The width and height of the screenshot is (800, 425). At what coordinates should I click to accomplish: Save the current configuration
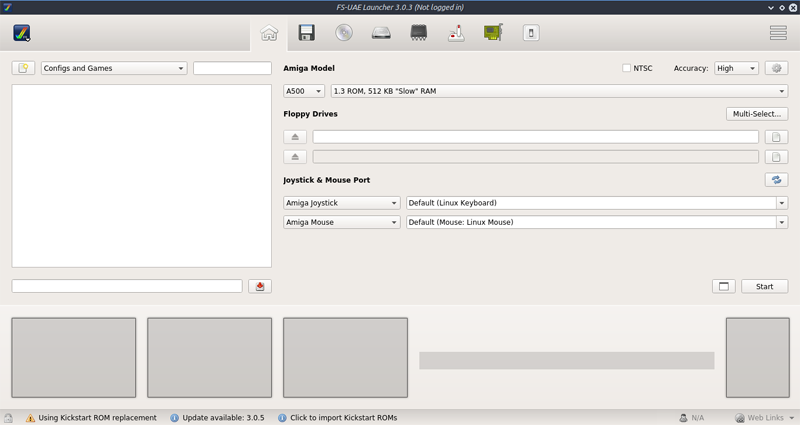point(260,286)
